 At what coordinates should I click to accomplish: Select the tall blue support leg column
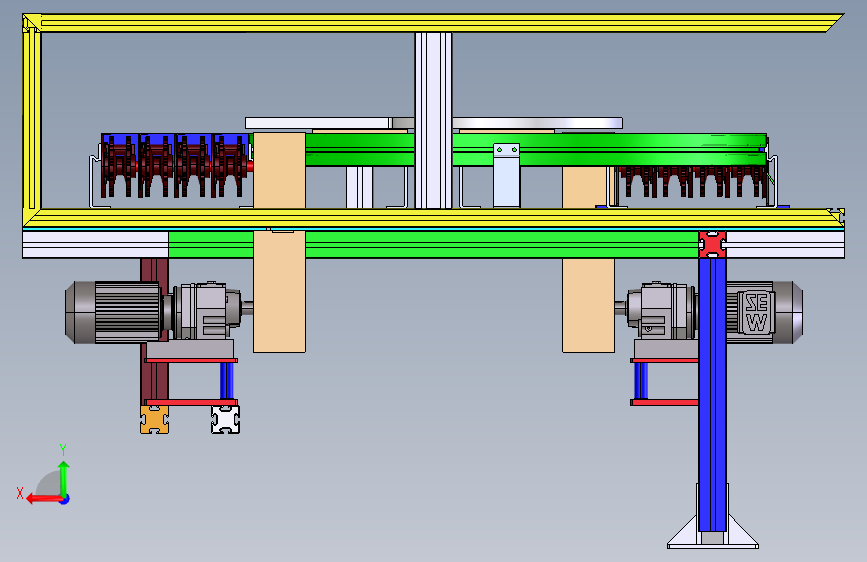point(713,394)
